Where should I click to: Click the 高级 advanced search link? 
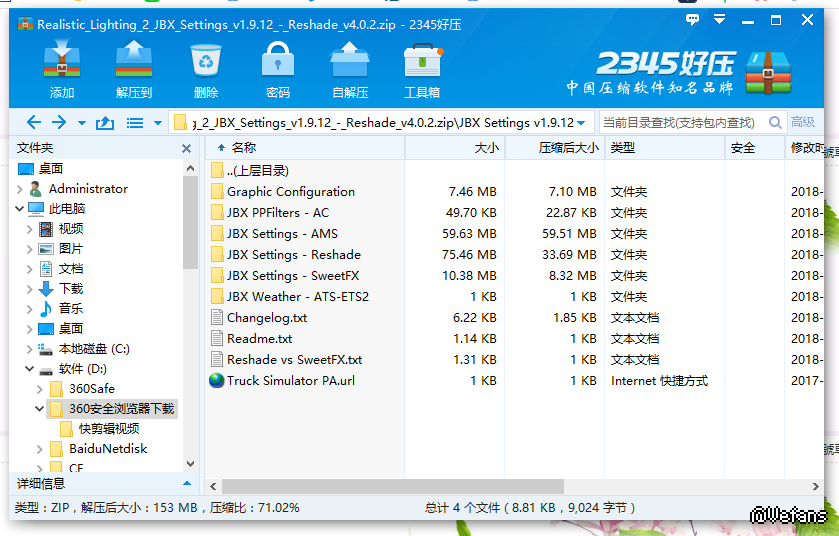point(803,122)
